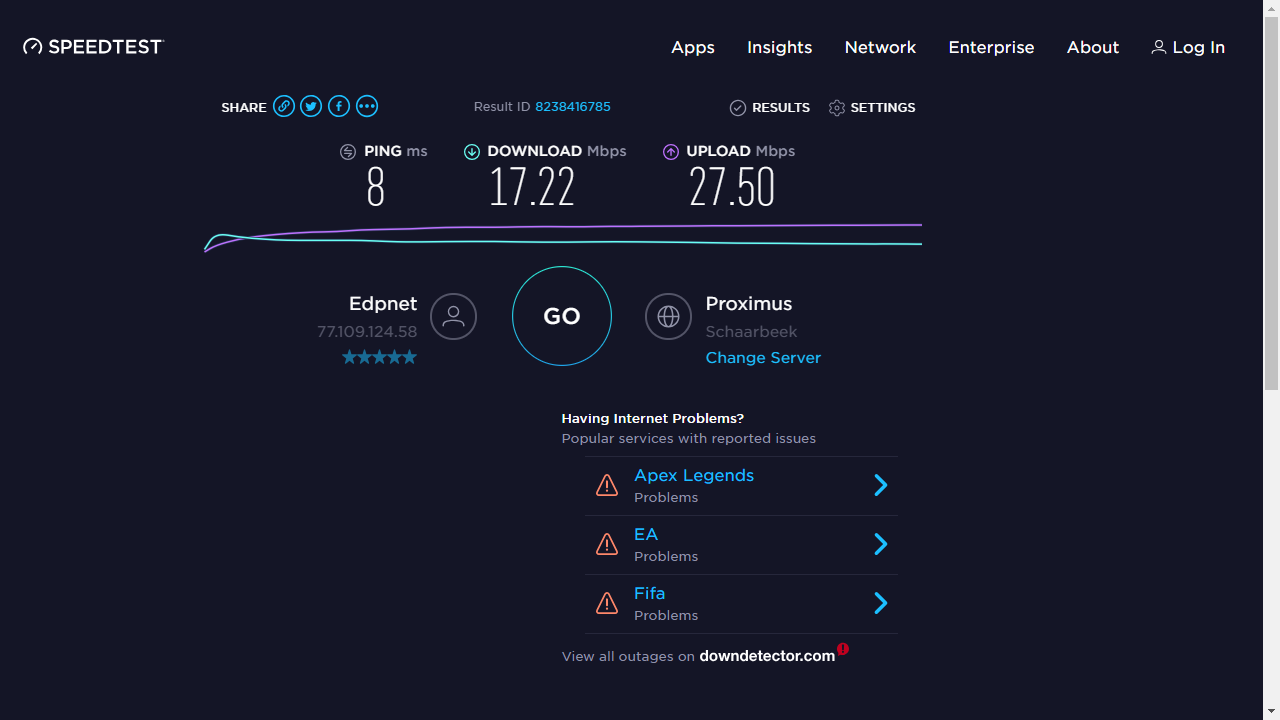Share result on Twitter icon
This screenshot has height=720, width=1280.
coord(311,107)
